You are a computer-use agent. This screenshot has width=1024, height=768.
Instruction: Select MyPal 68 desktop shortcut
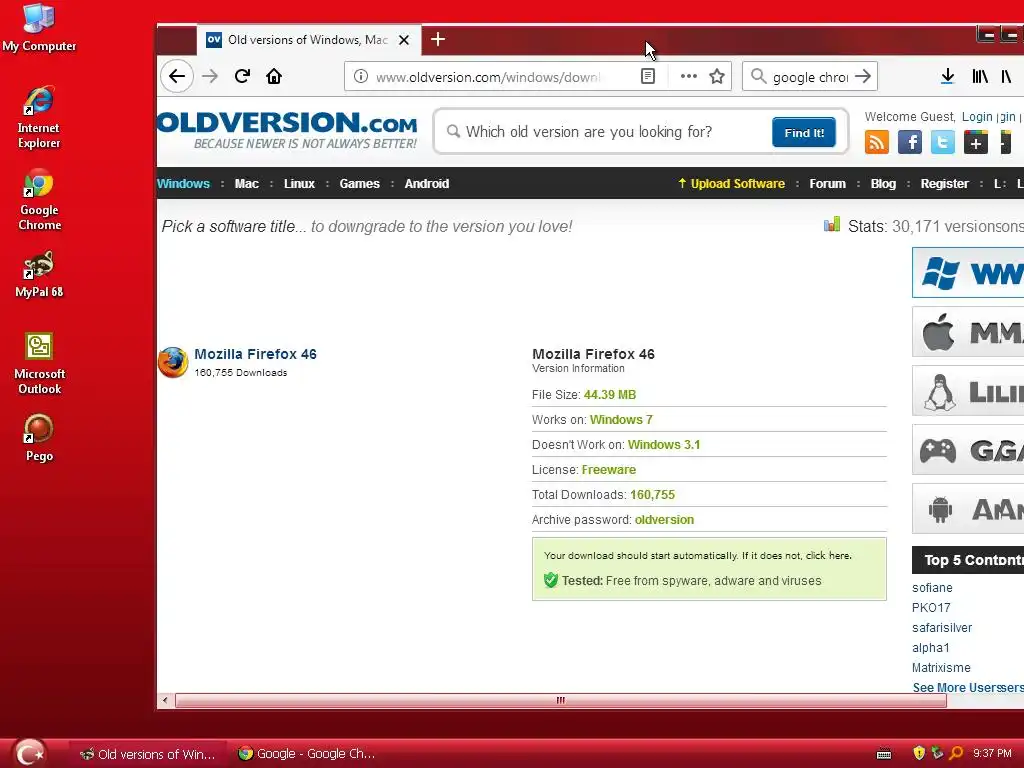(39, 274)
